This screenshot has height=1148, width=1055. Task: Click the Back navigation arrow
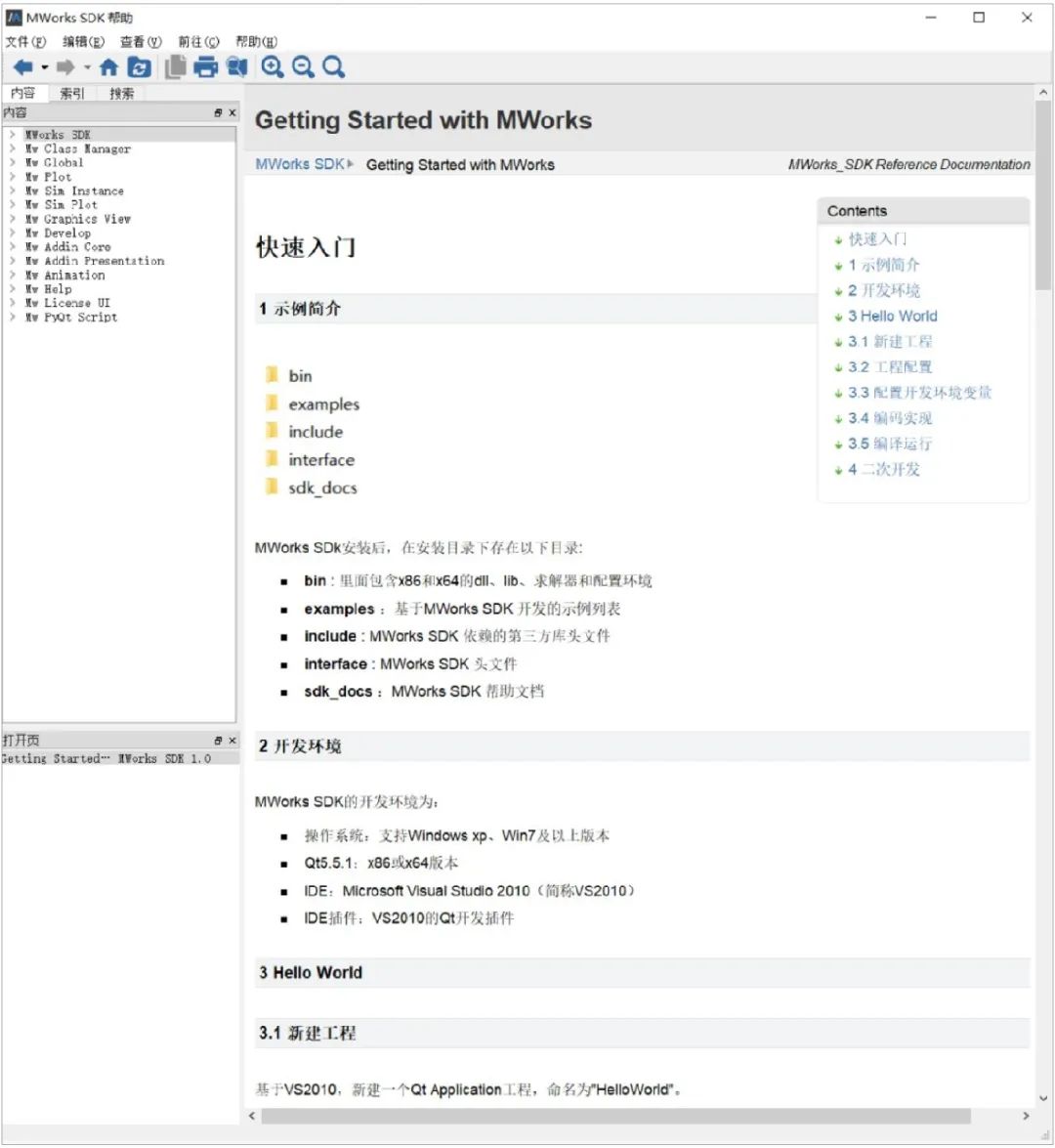pos(22,67)
